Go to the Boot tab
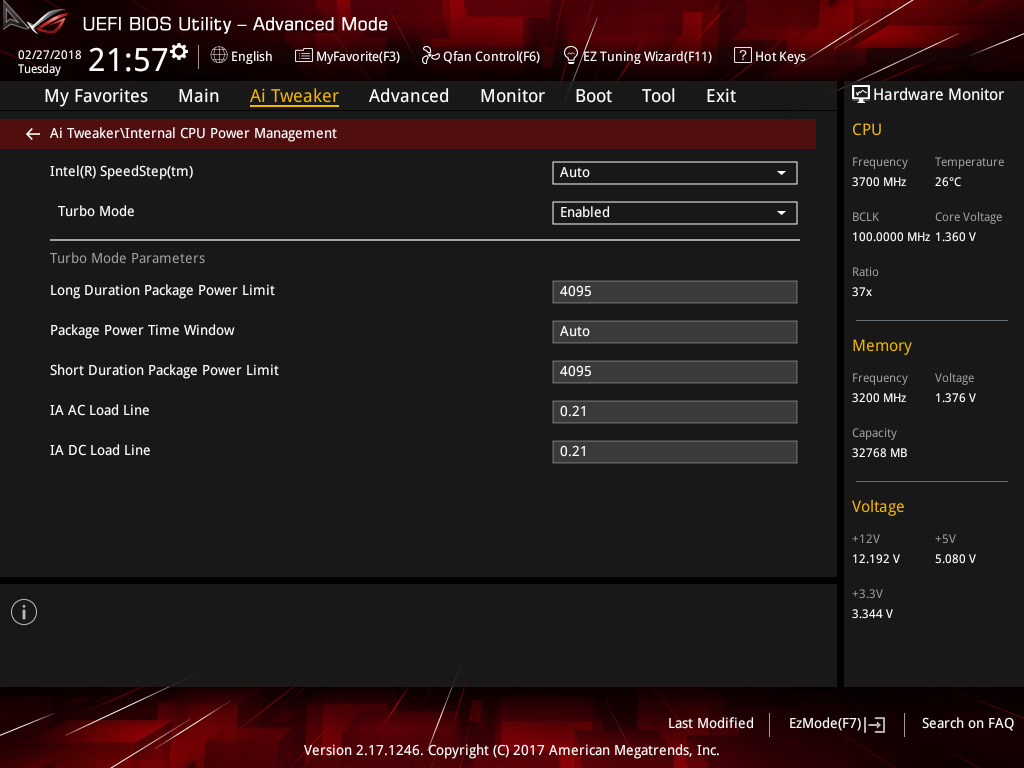 pos(593,96)
